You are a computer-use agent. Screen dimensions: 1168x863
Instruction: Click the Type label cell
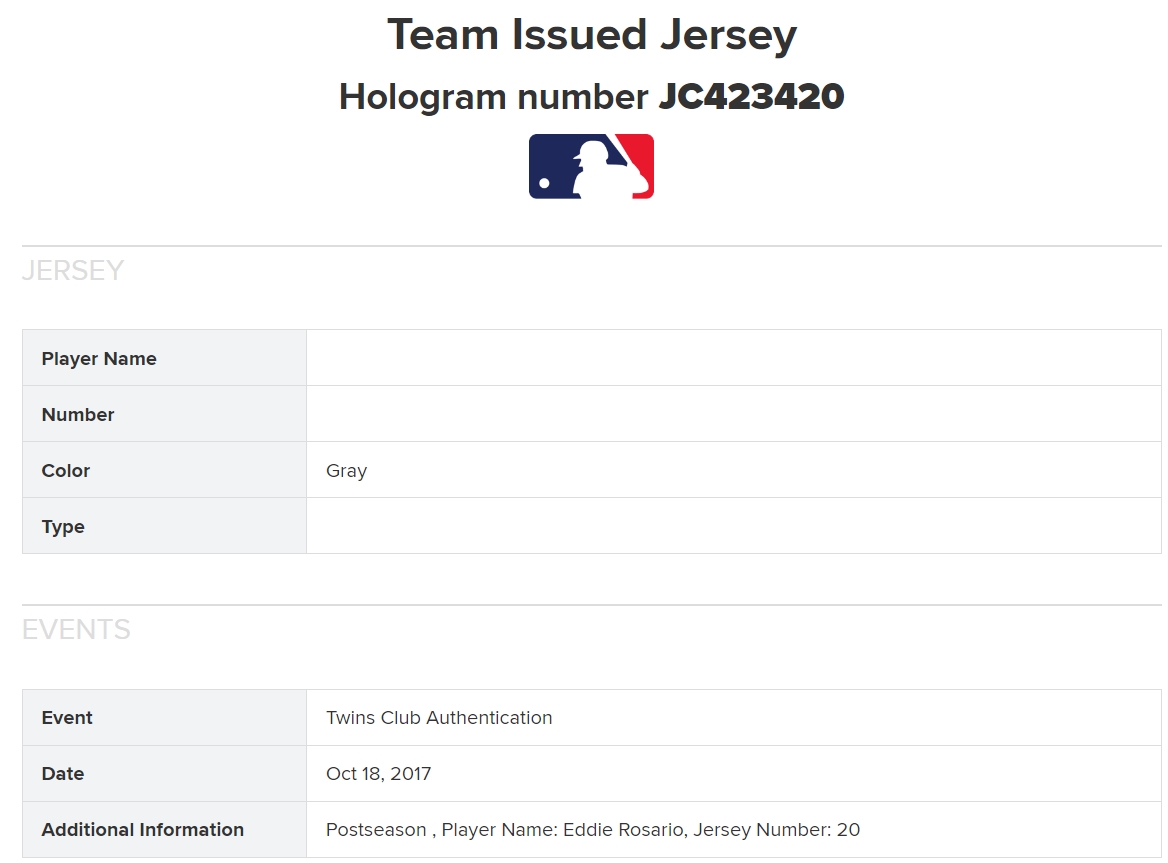coord(165,526)
